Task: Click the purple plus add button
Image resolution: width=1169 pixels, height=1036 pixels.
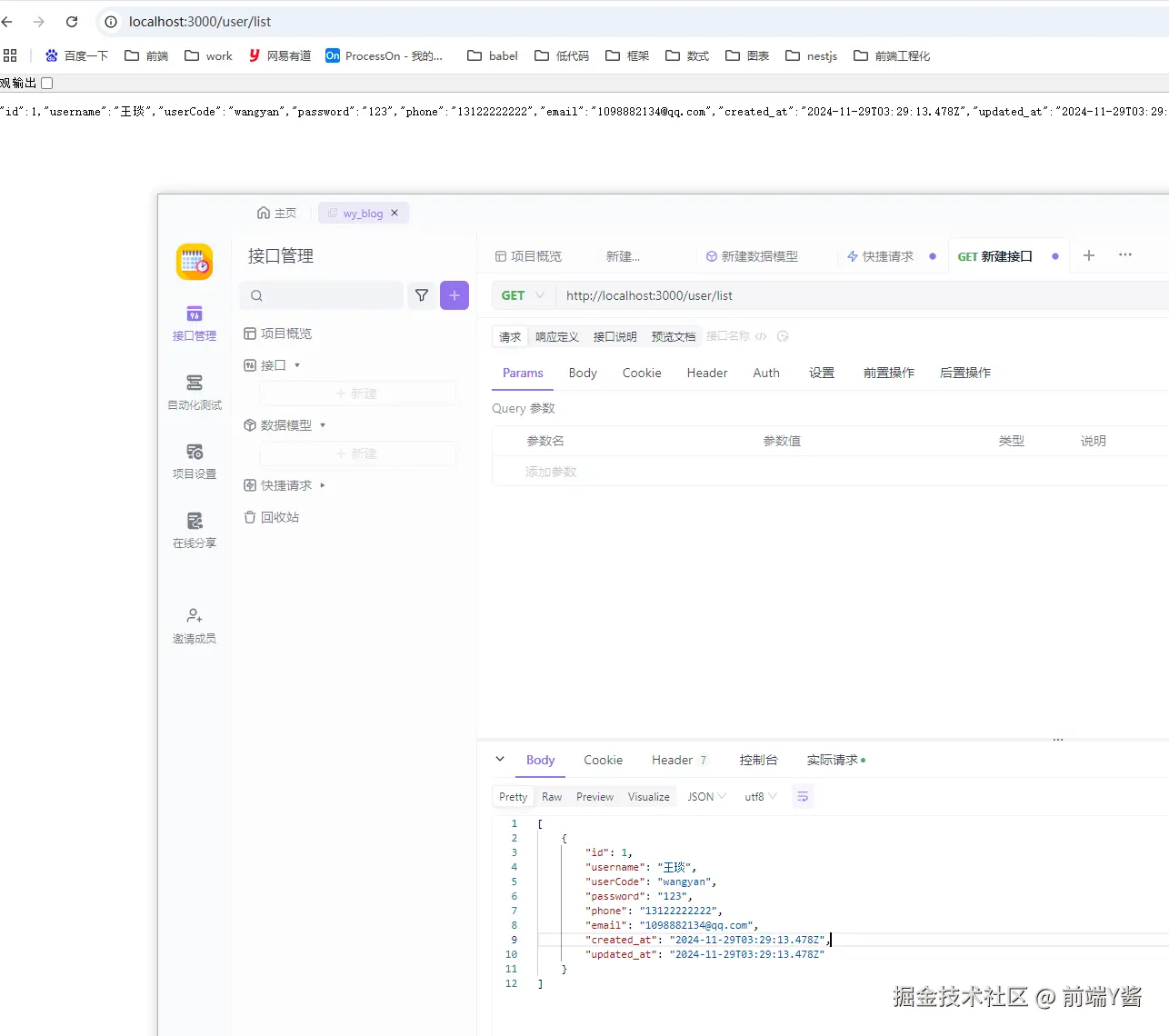Action: tap(455, 295)
